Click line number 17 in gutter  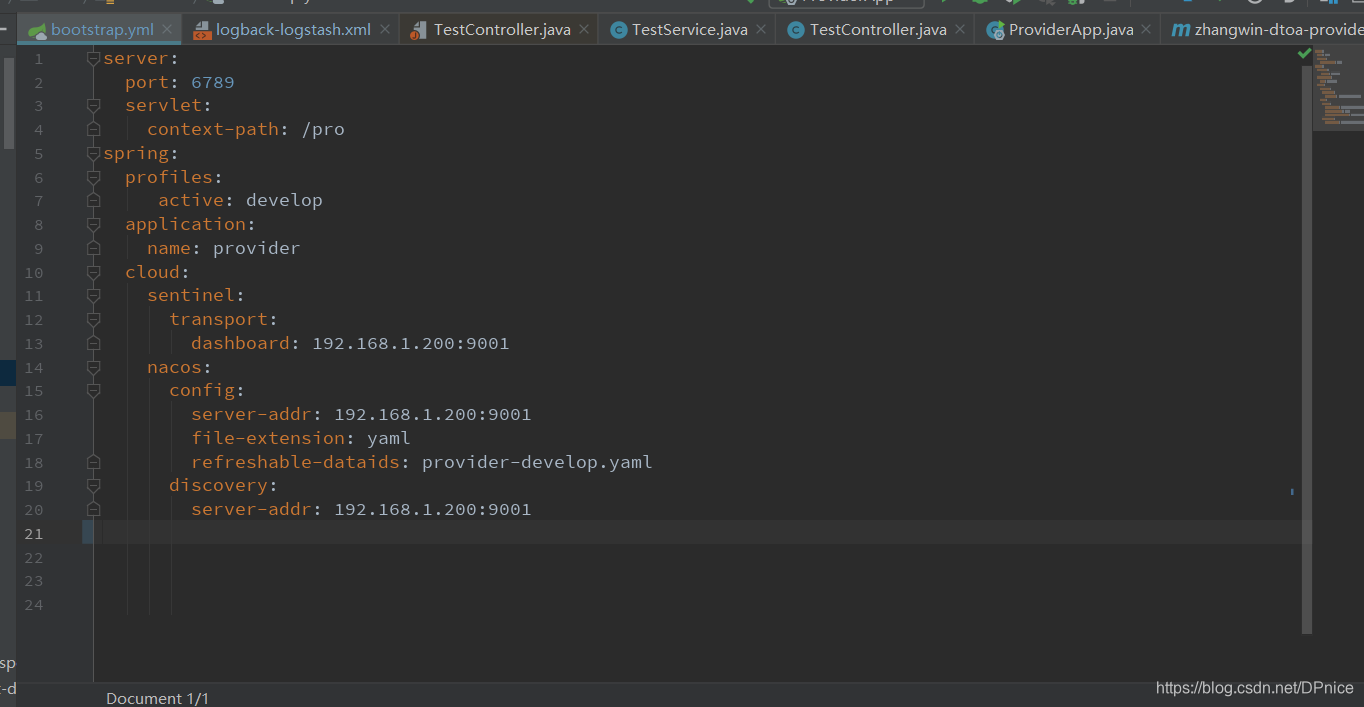click(34, 438)
